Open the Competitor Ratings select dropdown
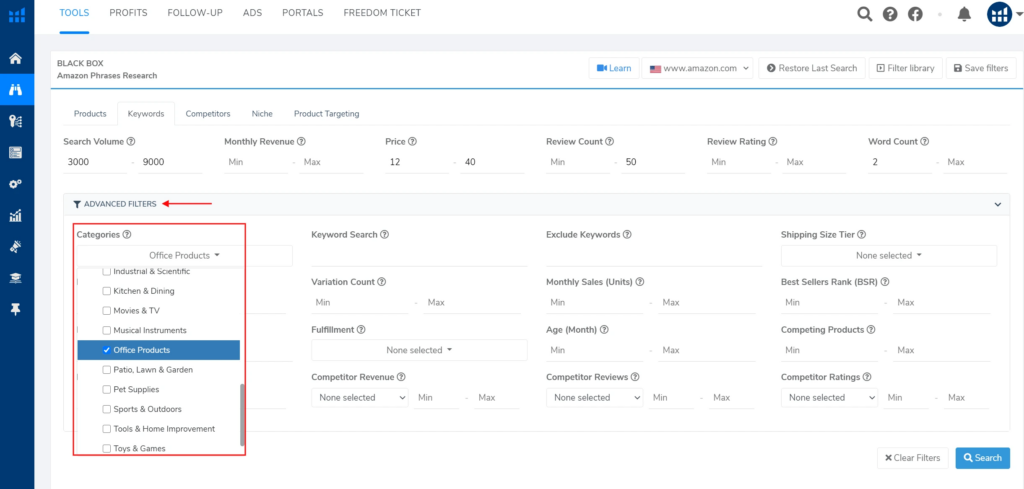 click(x=829, y=397)
